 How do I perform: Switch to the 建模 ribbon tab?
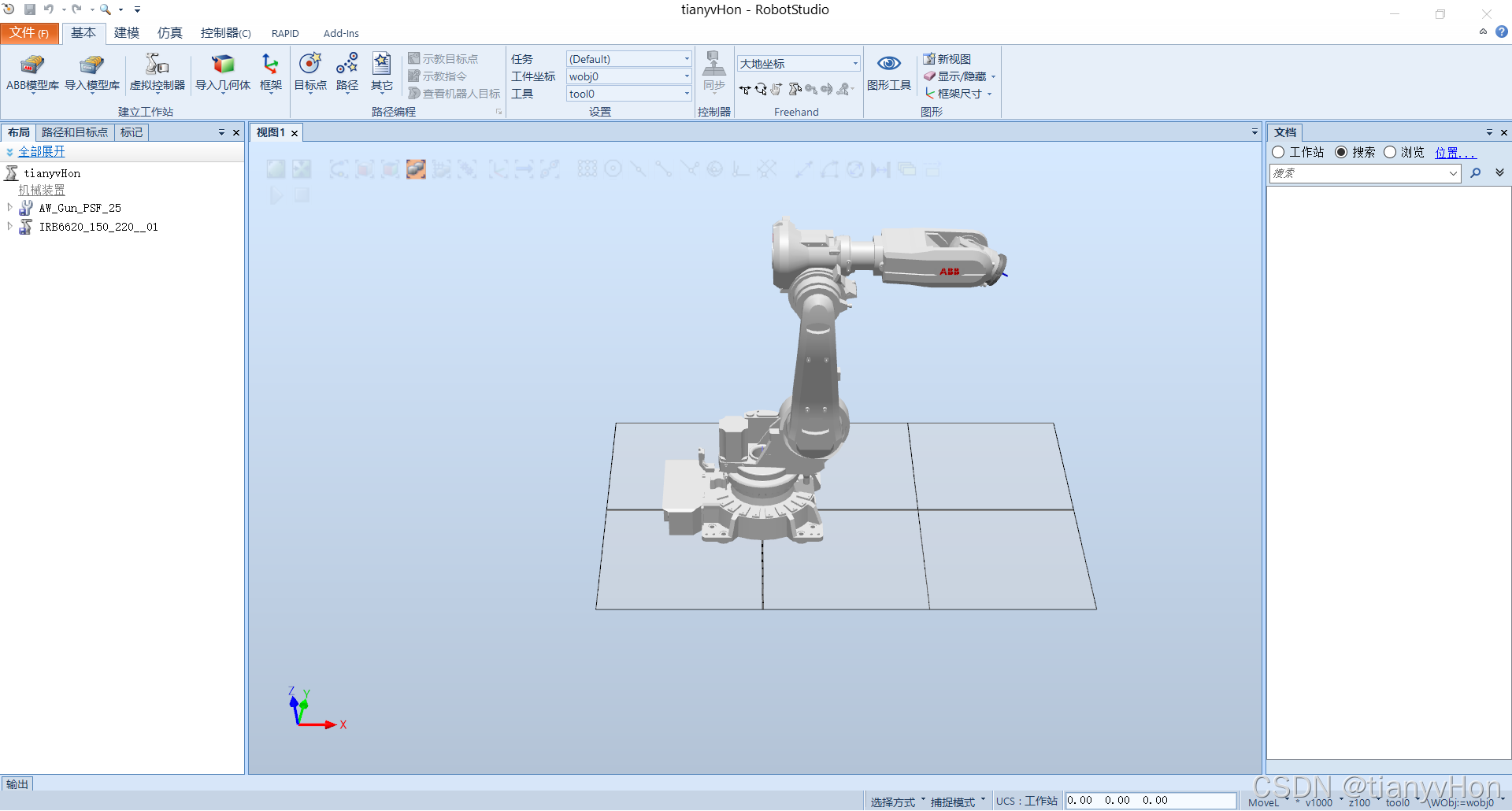click(x=126, y=33)
